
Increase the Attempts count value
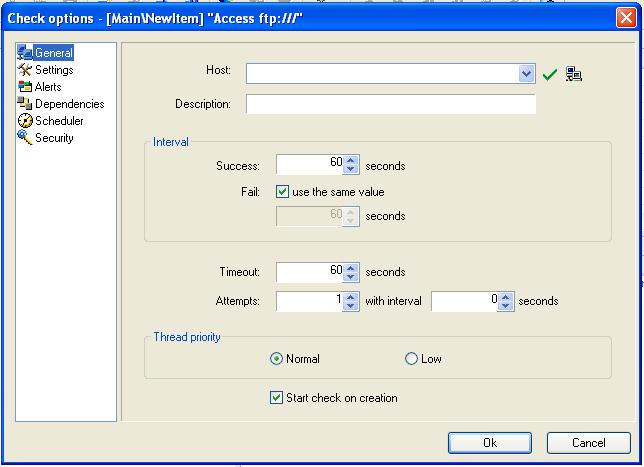click(350, 296)
